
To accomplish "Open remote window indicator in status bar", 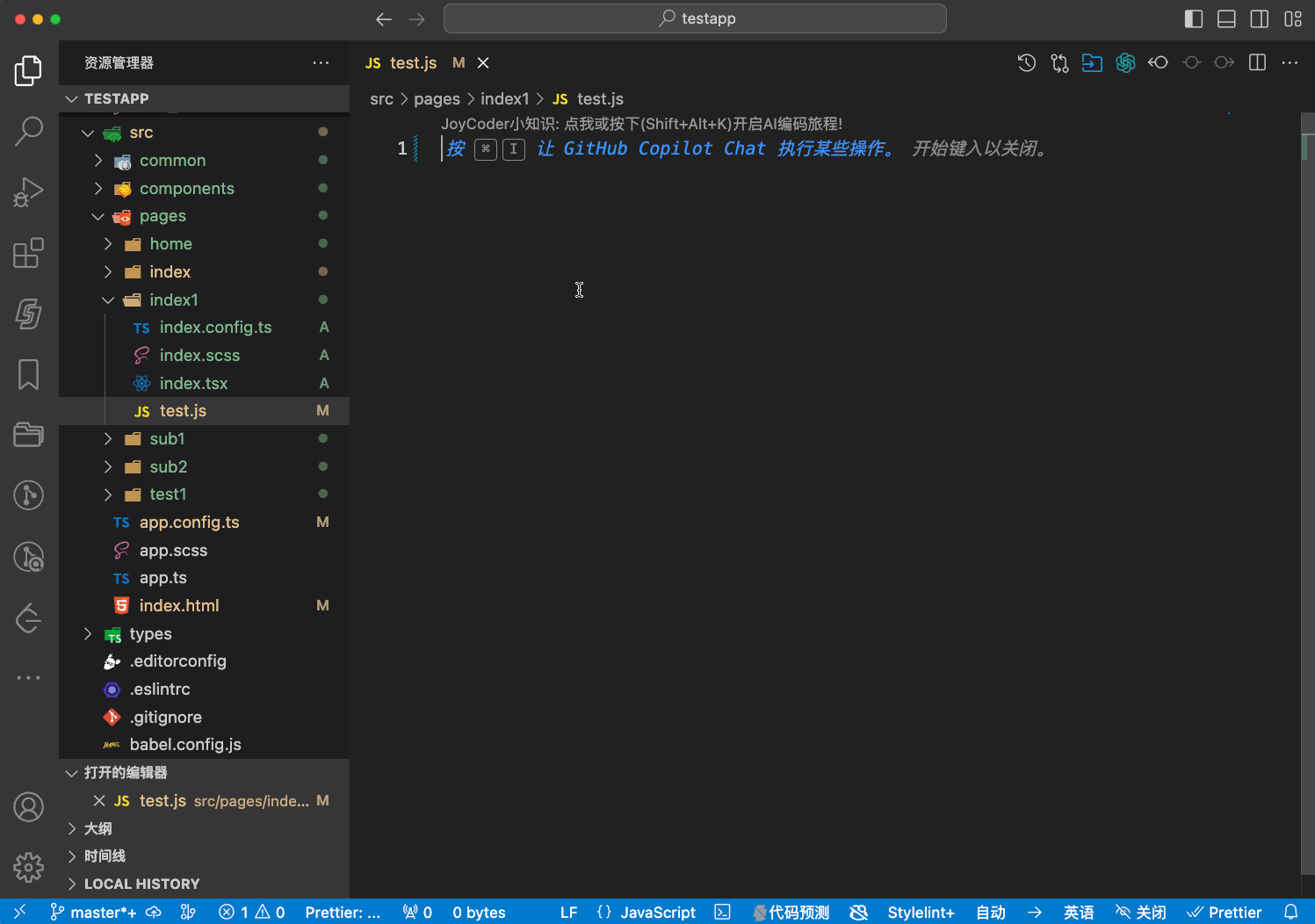I will point(20,912).
